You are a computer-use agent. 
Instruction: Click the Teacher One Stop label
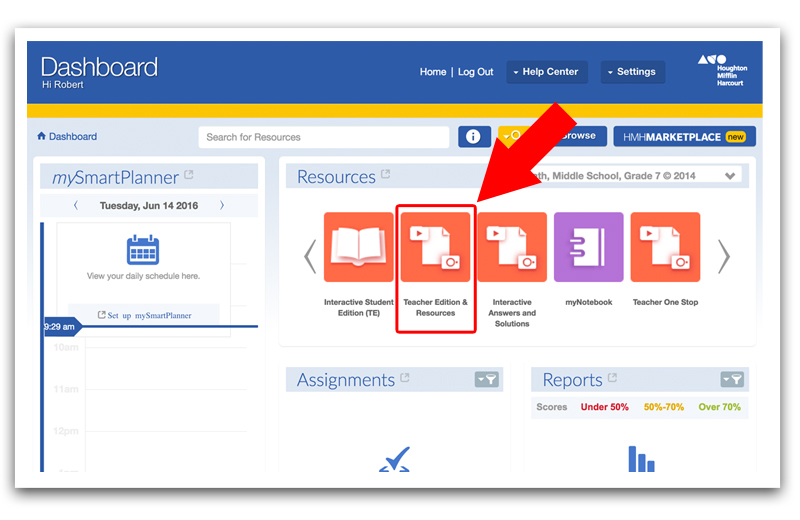(x=665, y=302)
